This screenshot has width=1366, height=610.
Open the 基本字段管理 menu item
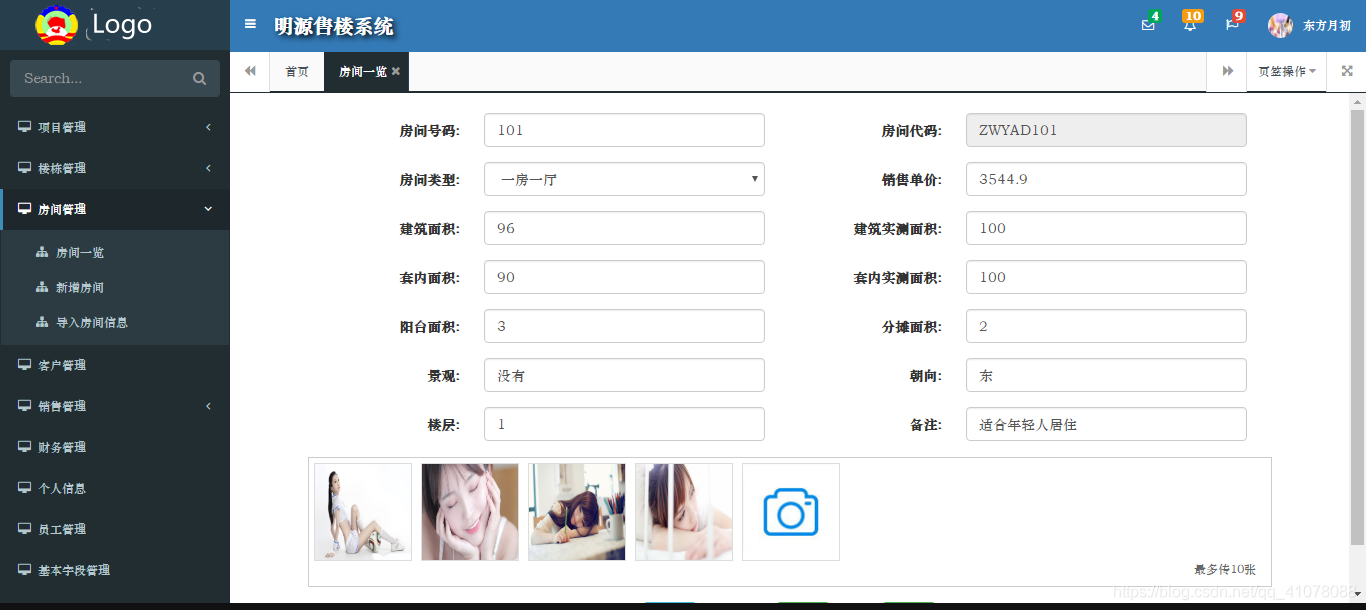[x=115, y=570]
